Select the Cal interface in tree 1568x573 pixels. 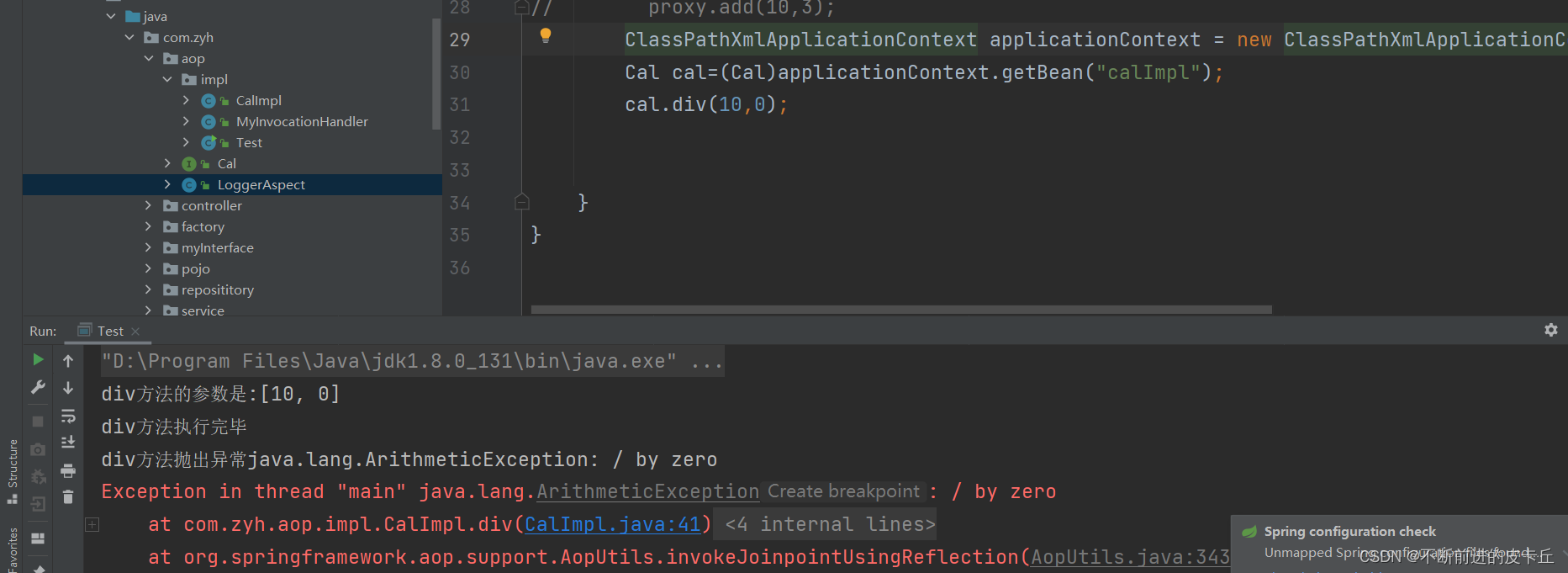[x=226, y=163]
